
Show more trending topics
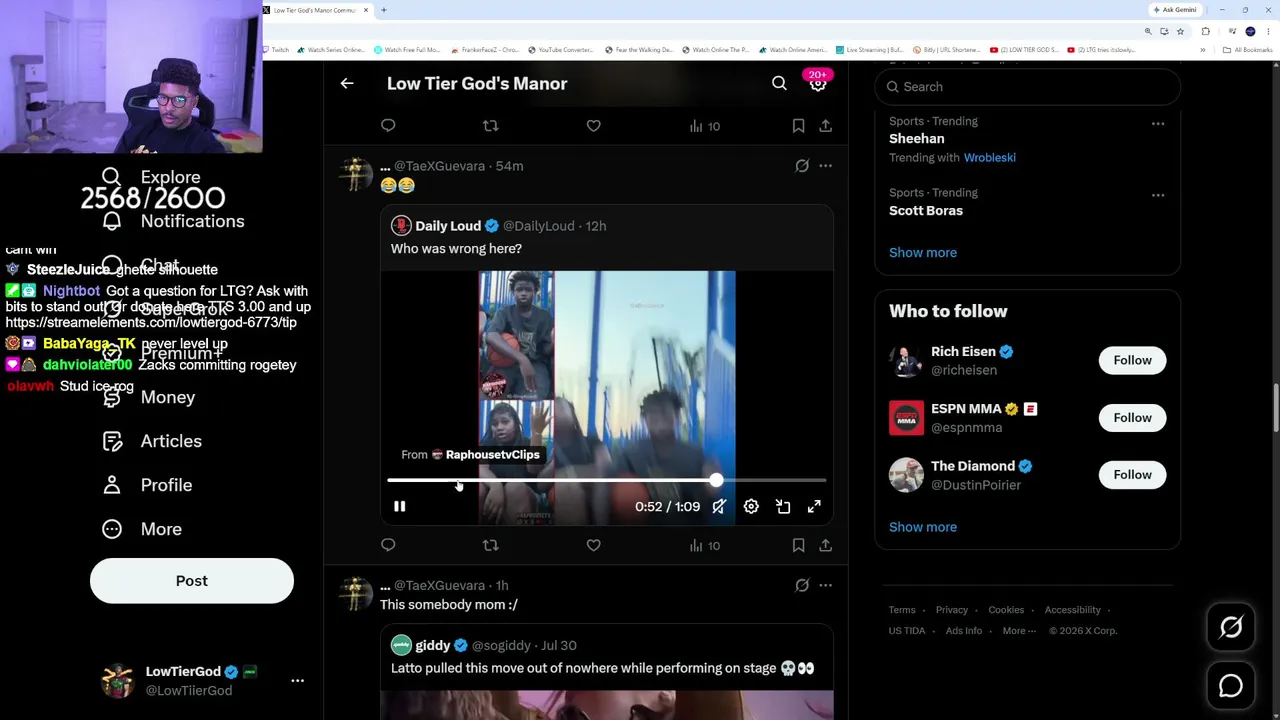point(923,253)
